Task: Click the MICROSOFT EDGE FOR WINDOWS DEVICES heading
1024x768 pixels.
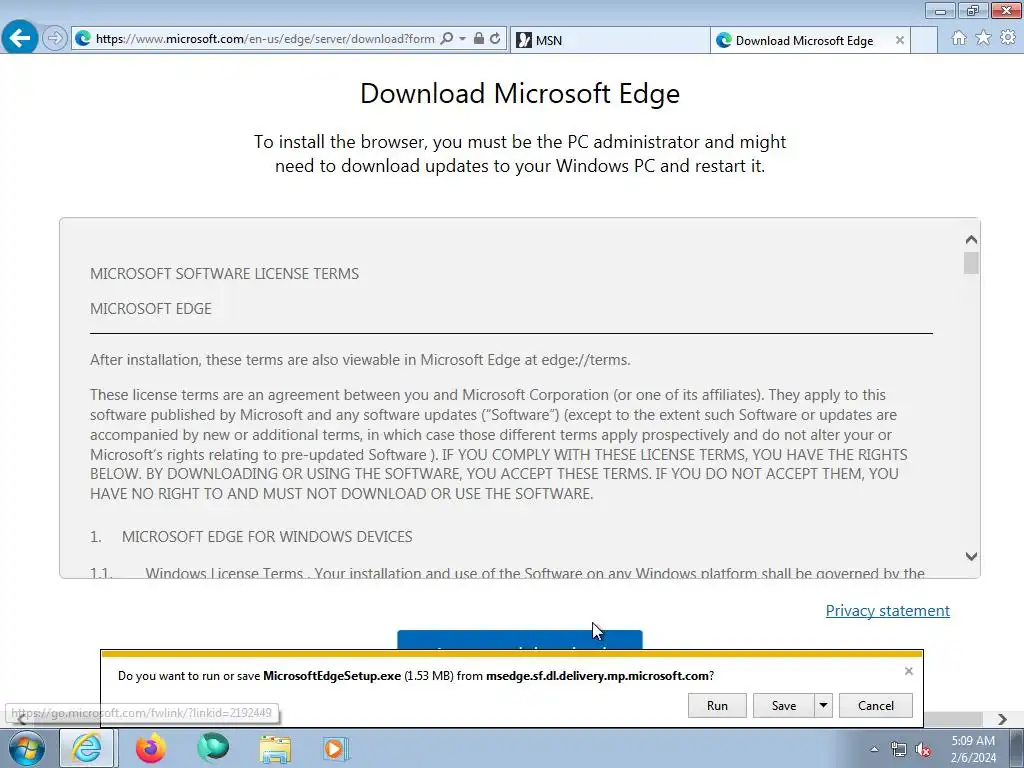Action: 267,537
